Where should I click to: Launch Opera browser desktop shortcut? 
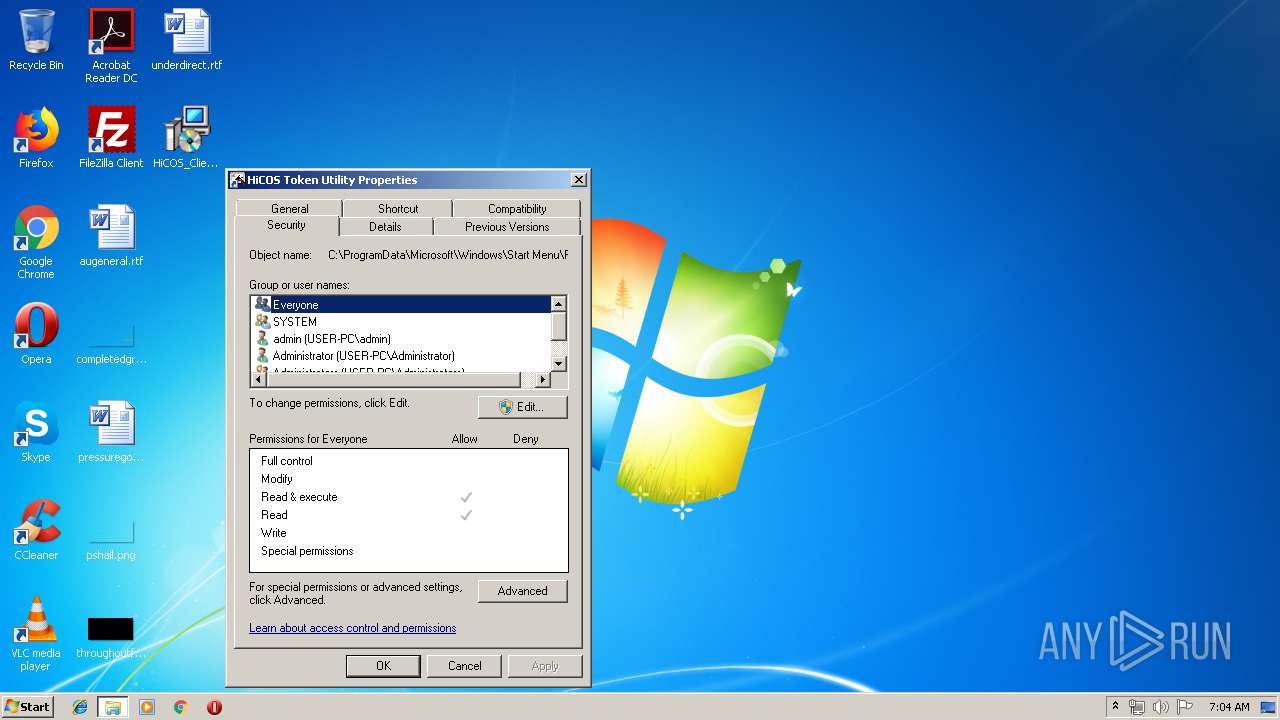coord(36,334)
